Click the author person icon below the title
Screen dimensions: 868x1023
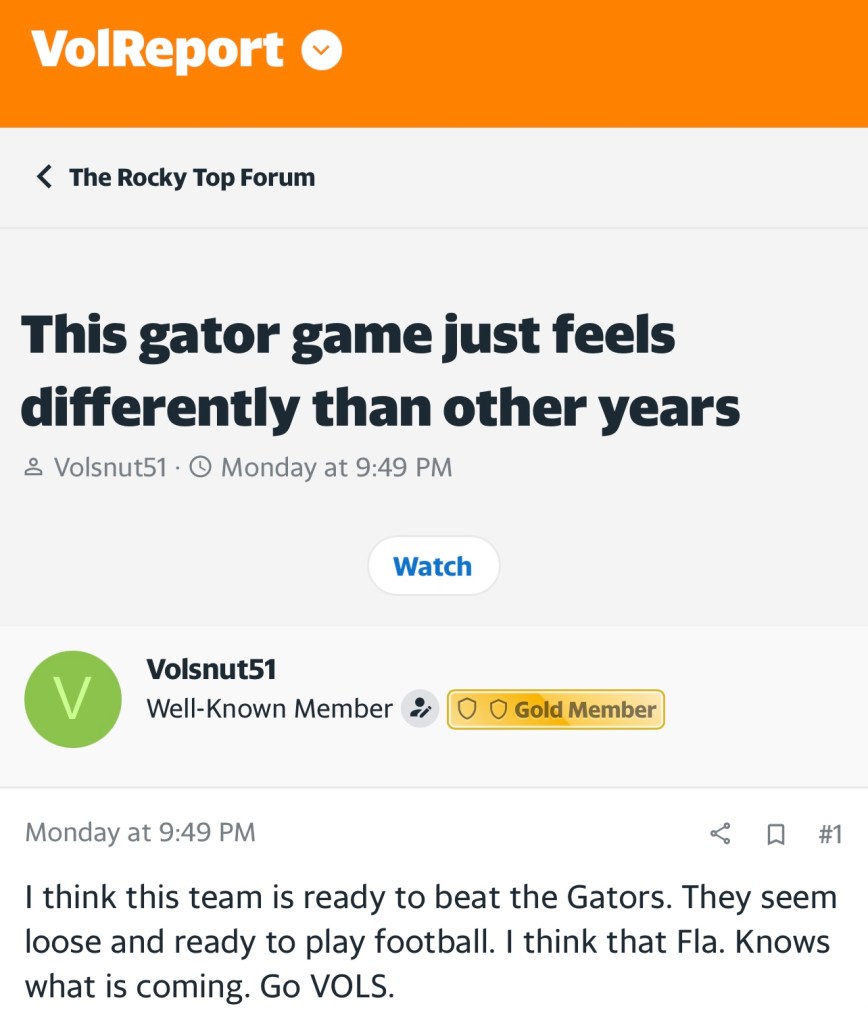point(33,467)
